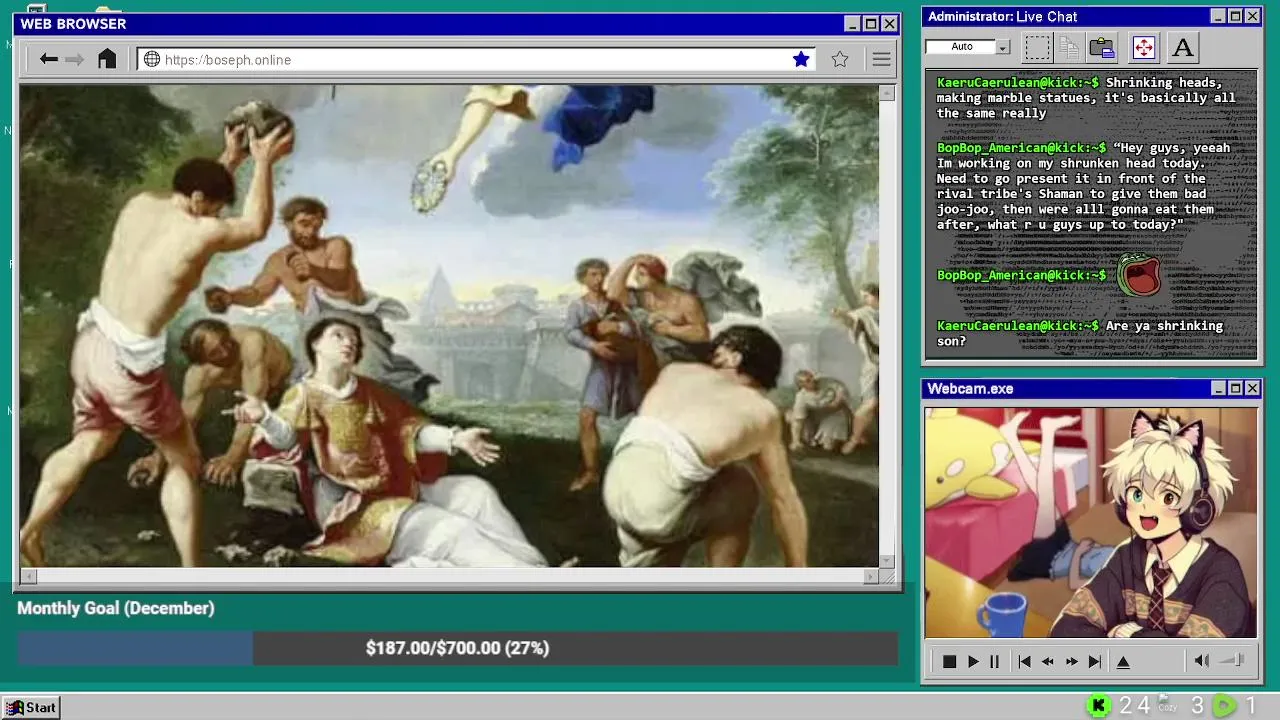Go forward using the browser forward arrow
The height and width of the screenshot is (720, 1280).
pyautogui.click(x=75, y=59)
